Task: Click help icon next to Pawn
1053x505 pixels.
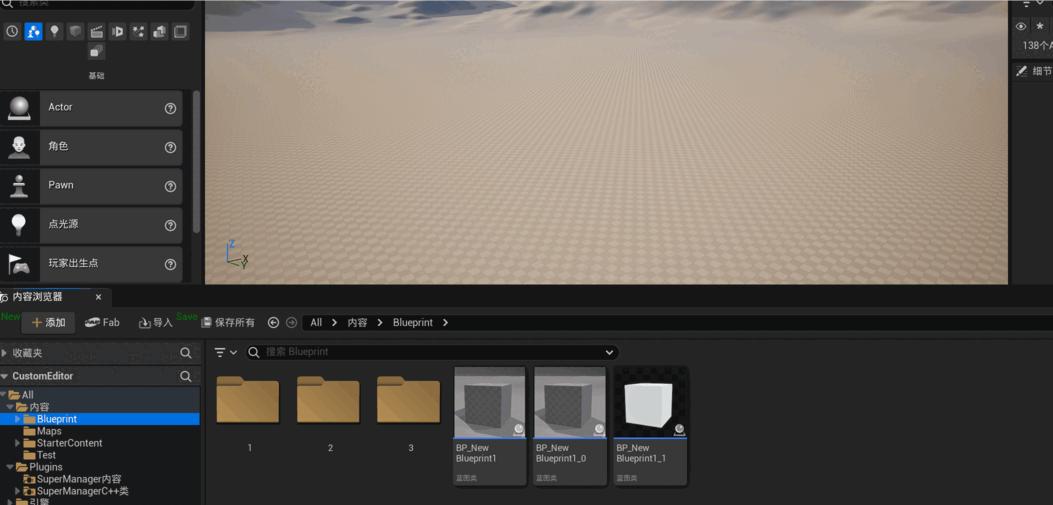Action: [170, 187]
